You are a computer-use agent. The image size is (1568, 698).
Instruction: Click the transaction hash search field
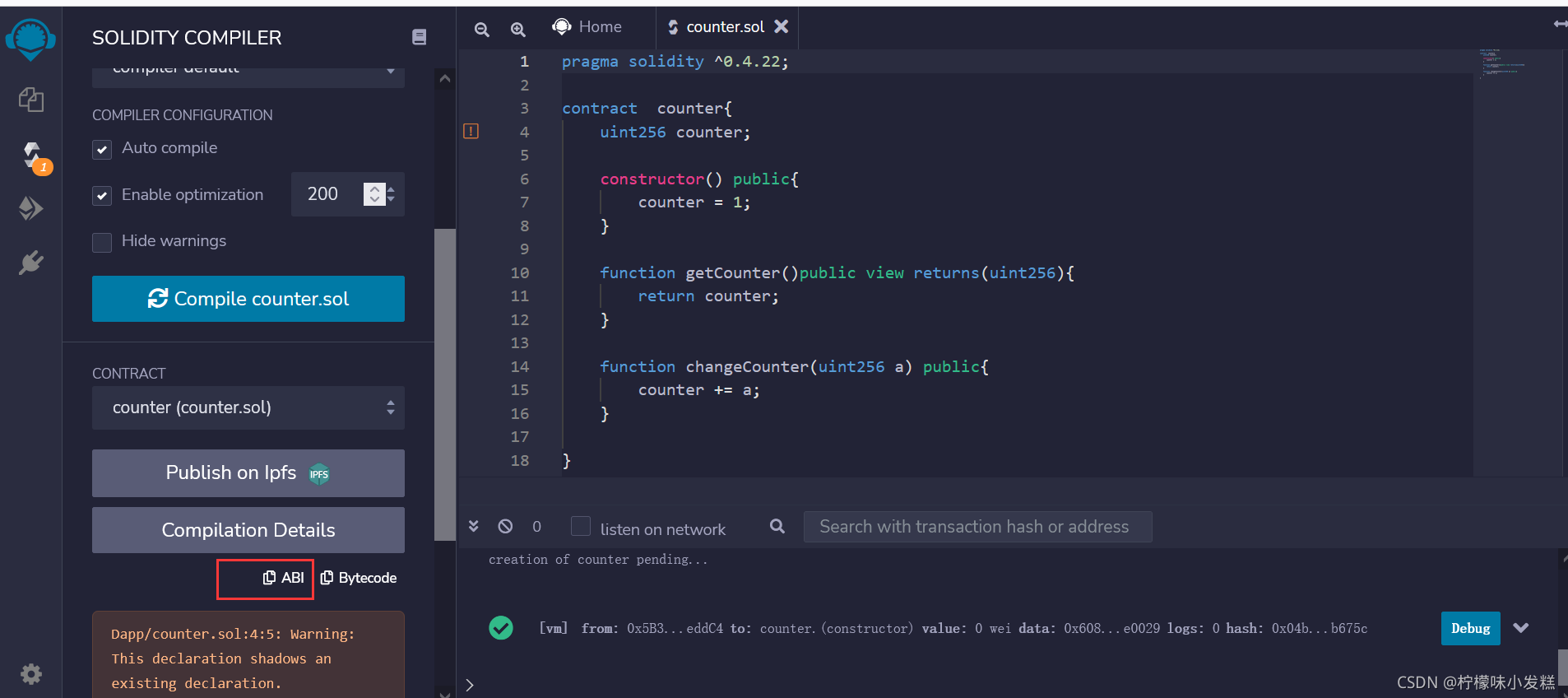[977, 527]
